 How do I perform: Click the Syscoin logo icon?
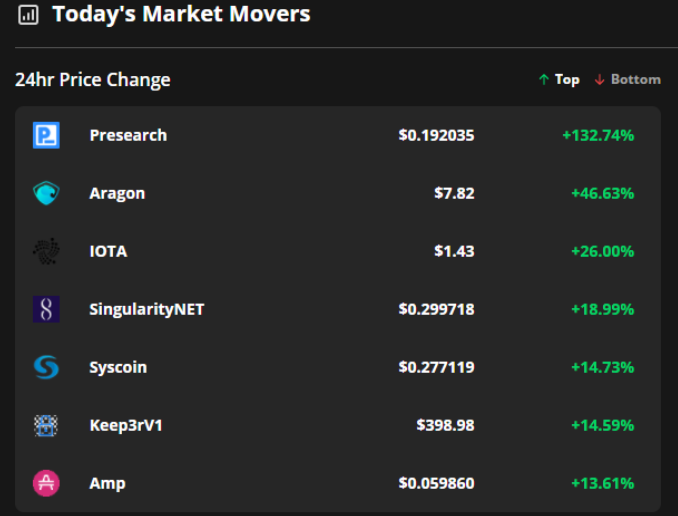[x=46, y=367]
